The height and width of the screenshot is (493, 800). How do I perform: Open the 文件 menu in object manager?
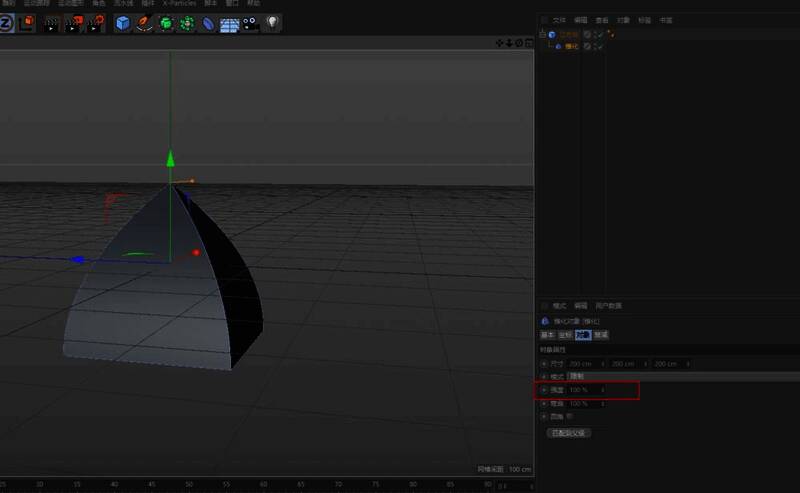coord(559,19)
